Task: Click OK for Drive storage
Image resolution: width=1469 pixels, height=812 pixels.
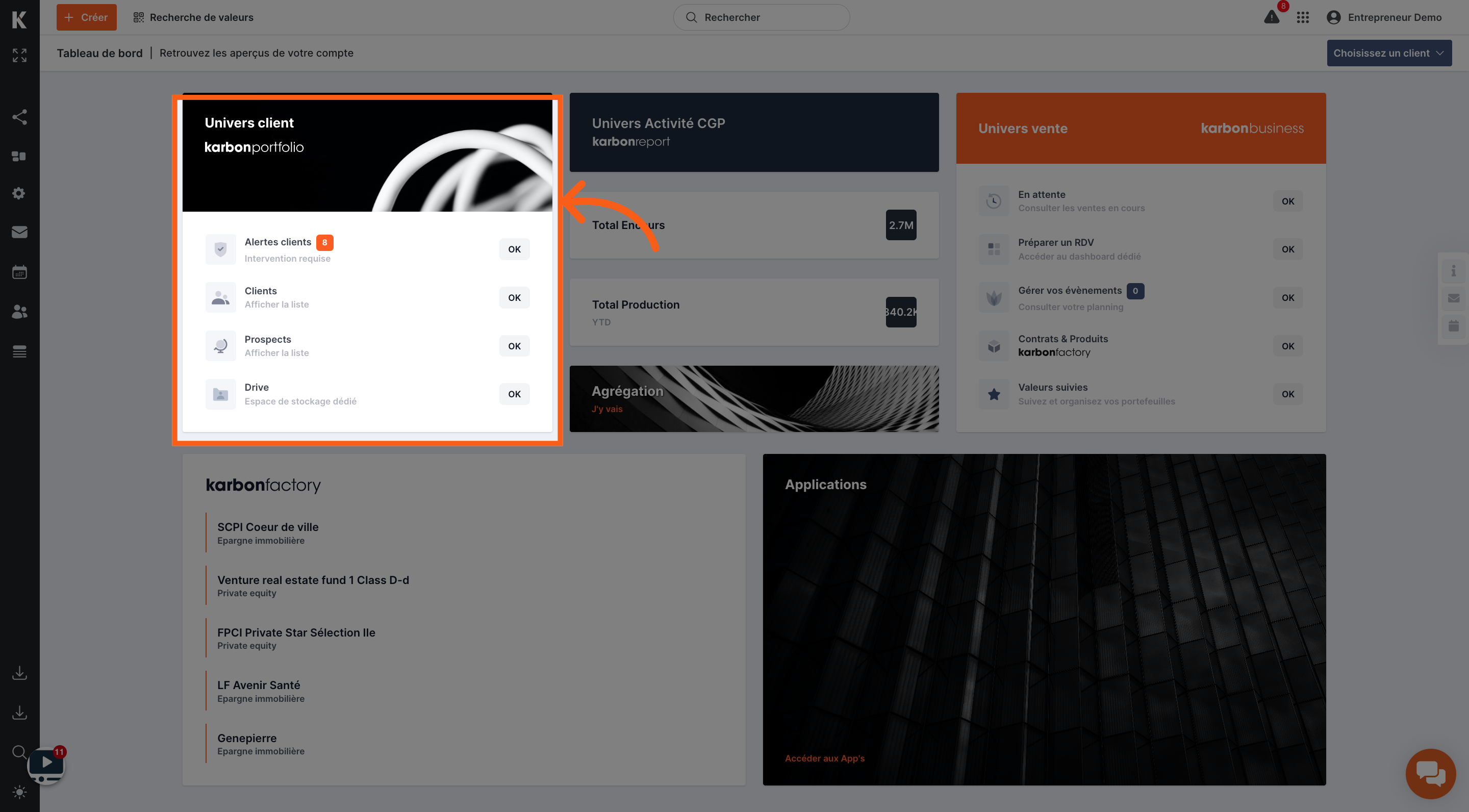Action: coord(514,394)
